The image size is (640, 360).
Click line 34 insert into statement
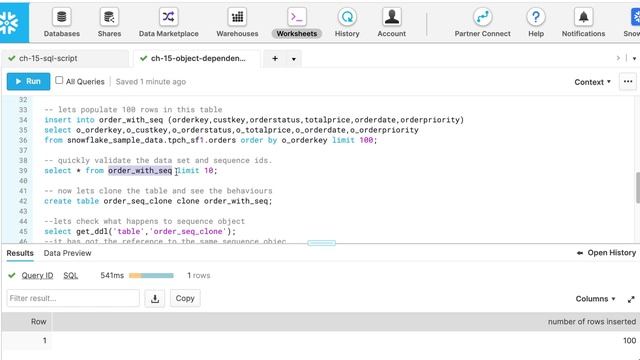254,120
